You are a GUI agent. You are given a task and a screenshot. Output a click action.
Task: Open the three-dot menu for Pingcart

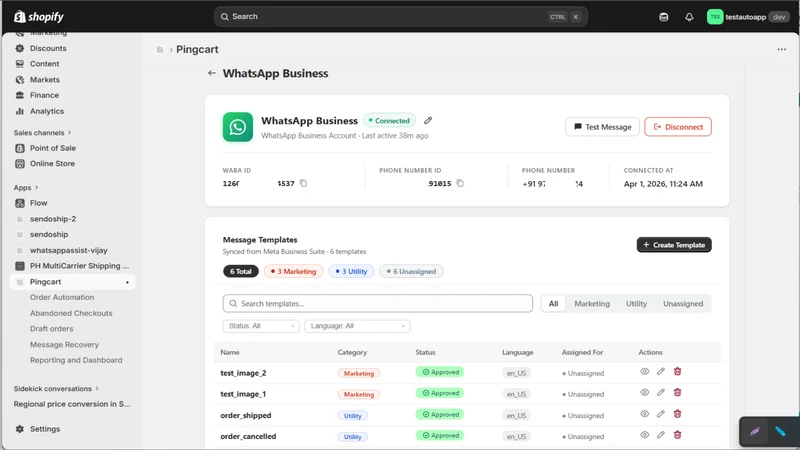(781, 49)
